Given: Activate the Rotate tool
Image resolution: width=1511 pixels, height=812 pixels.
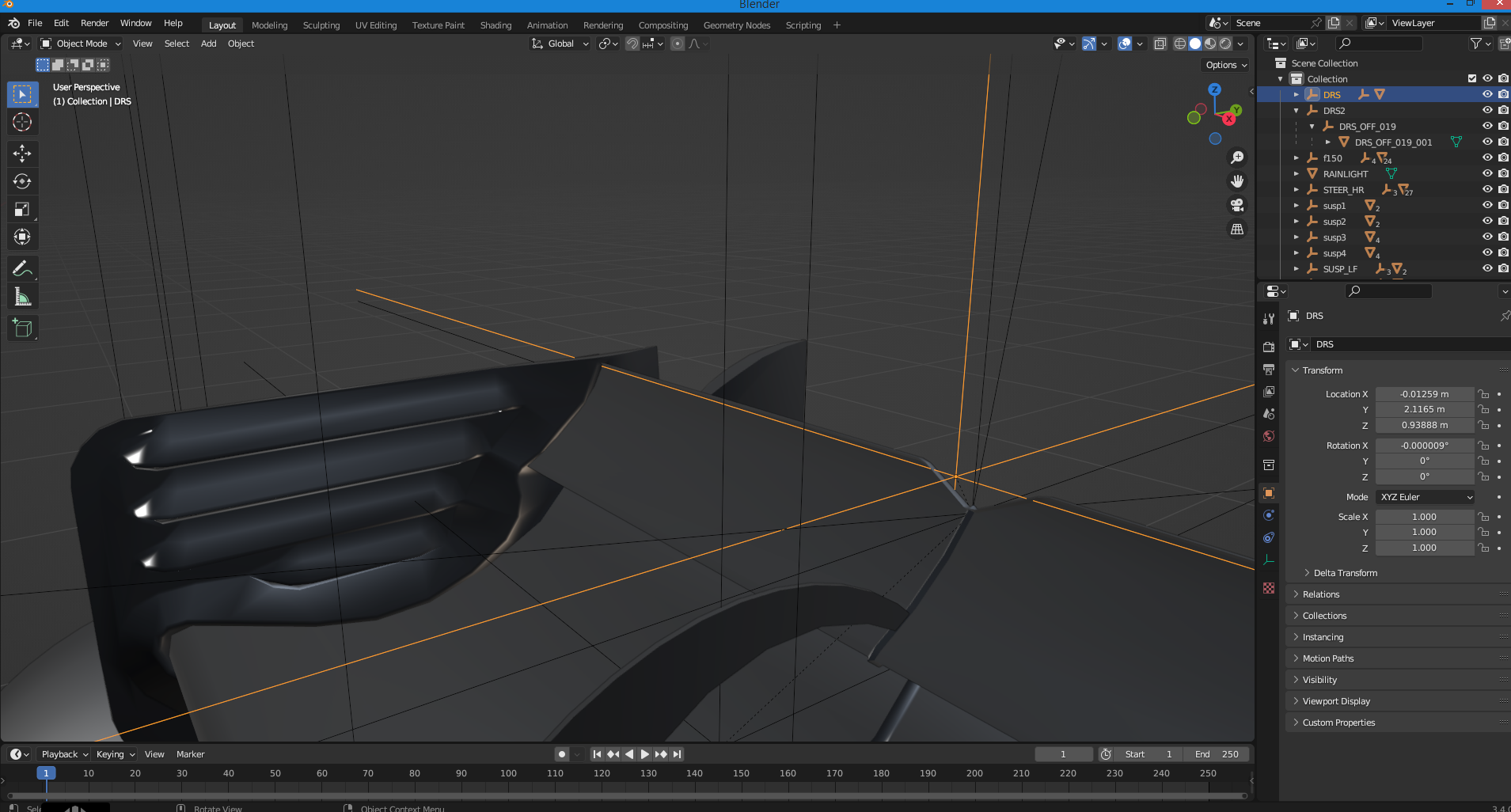Looking at the screenshot, I should 22,181.
